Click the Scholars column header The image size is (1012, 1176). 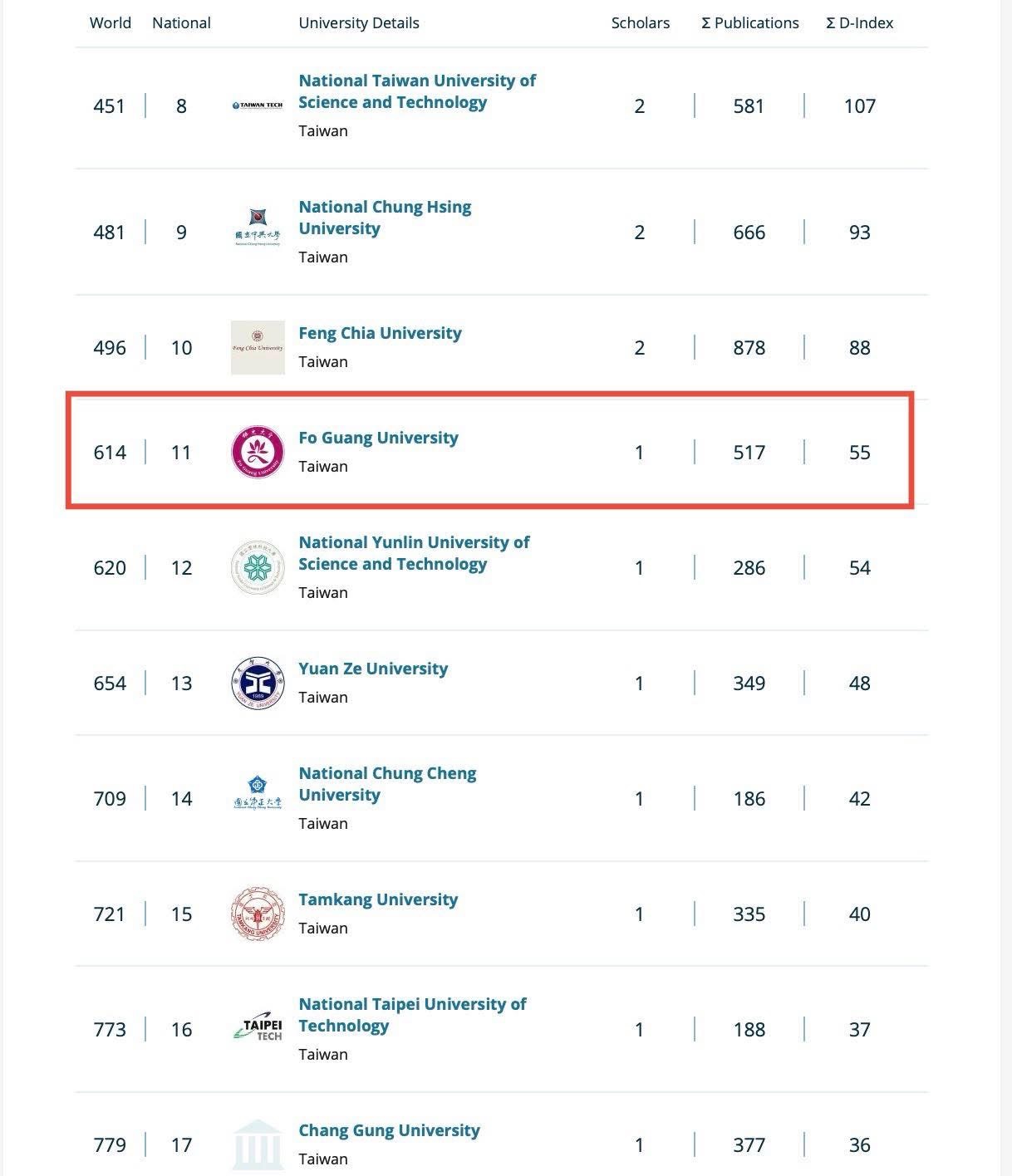point(641,23)
